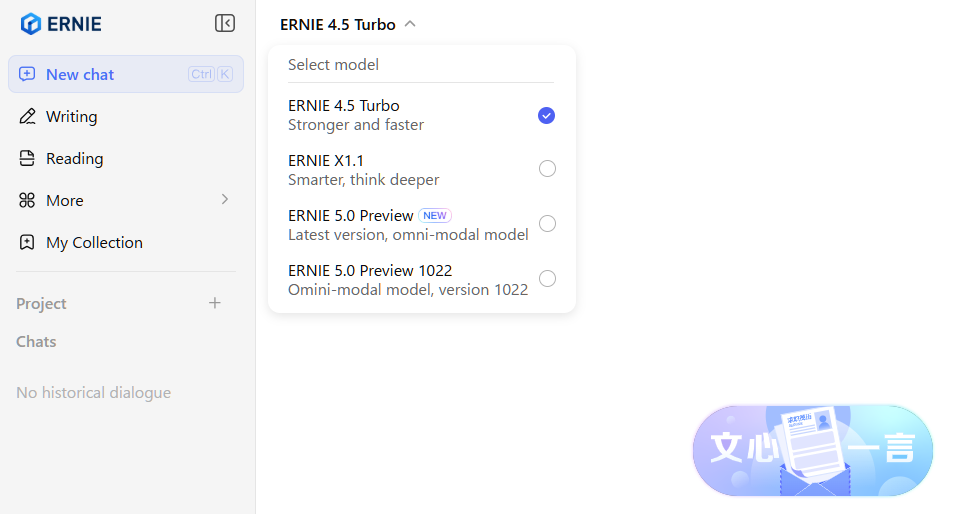Click the NEW badge beside ERNIE 5.0 Preview
Viewport: 961px width, 514px height.
pos(435,215)
